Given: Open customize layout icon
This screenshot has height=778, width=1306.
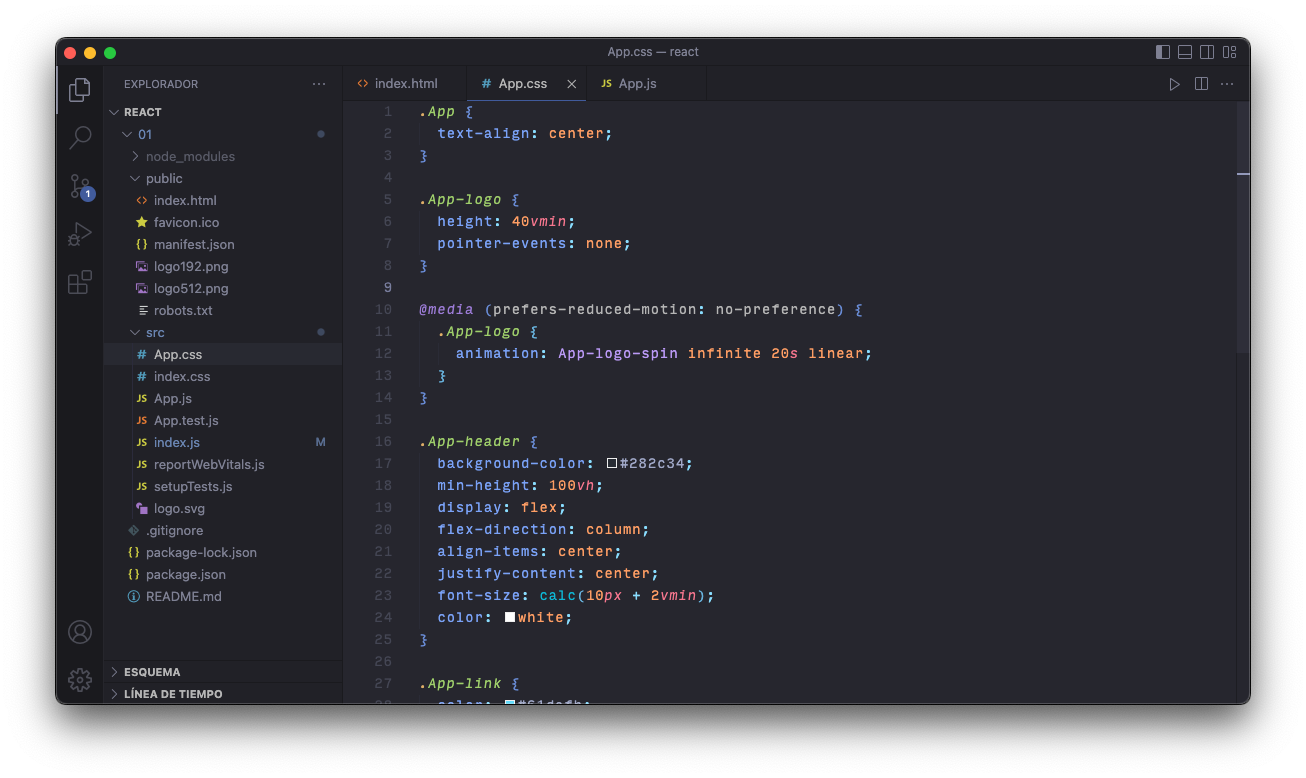Looking at the screenshot, I should coord(1230,52).
